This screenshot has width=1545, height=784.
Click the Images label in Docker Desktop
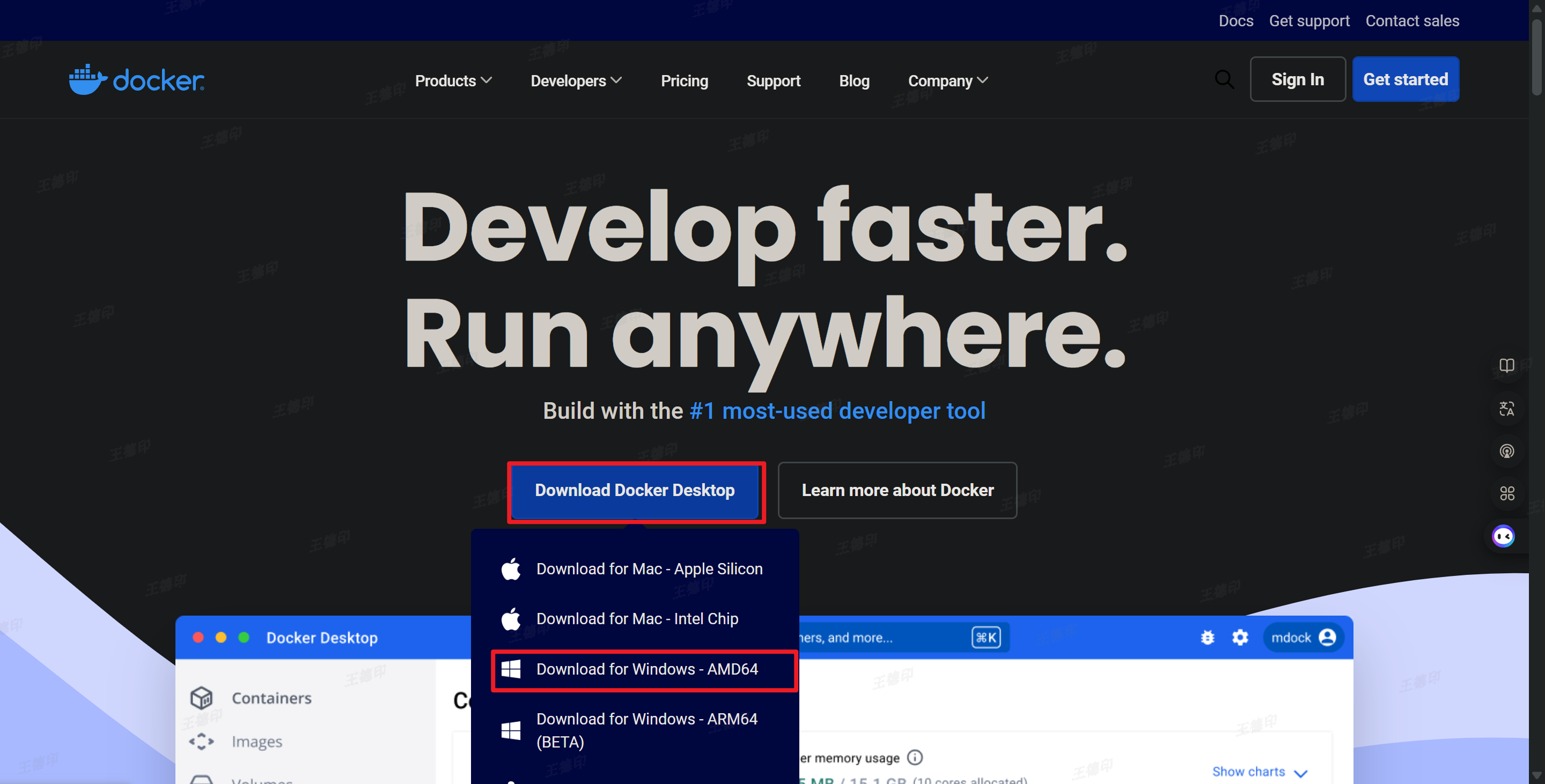click(257, 742)
